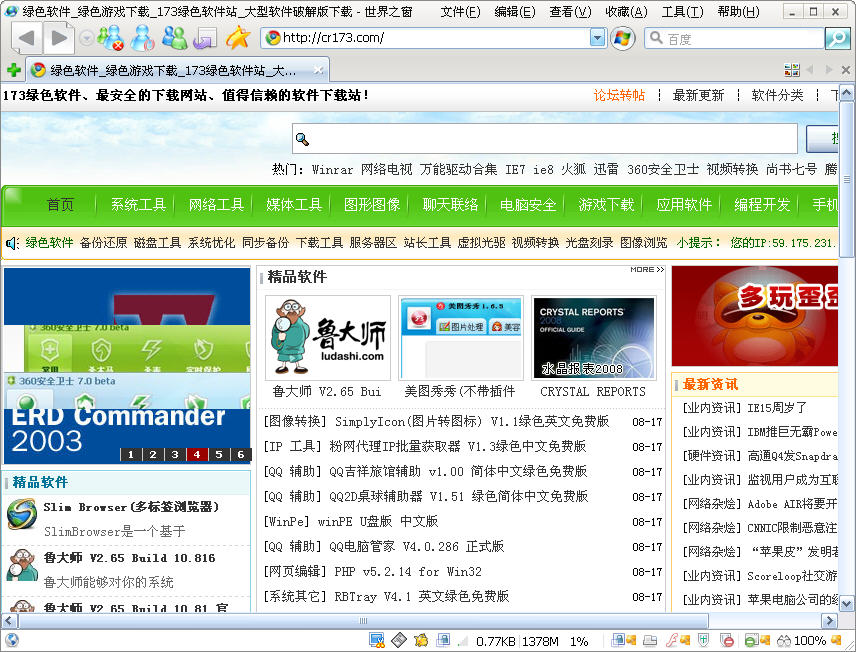The width and height of the screenshot is (856, 652).
Task: Open the 查看(V) menu
Action: [570, 11]
